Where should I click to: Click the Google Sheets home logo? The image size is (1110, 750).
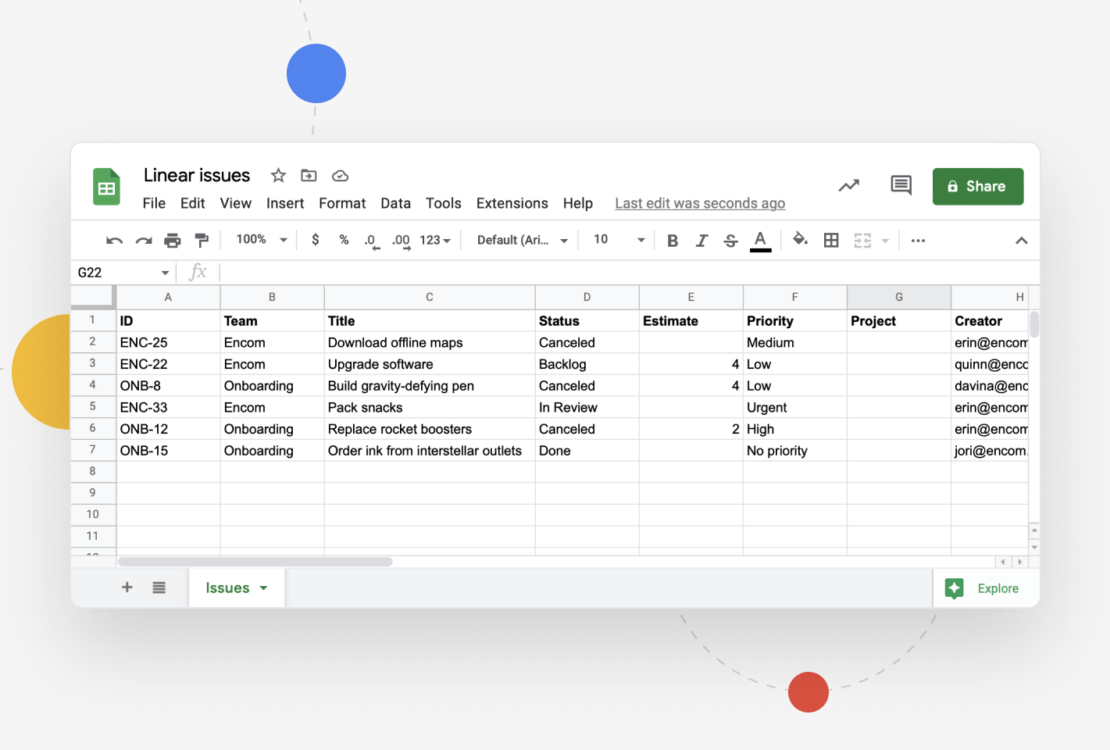coord(106,186)
